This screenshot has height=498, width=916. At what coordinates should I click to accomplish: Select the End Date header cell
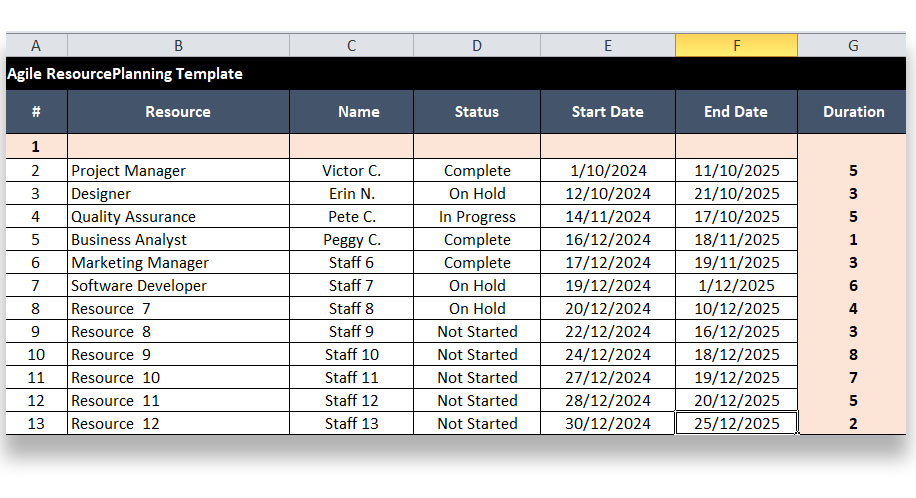point(736,112)
